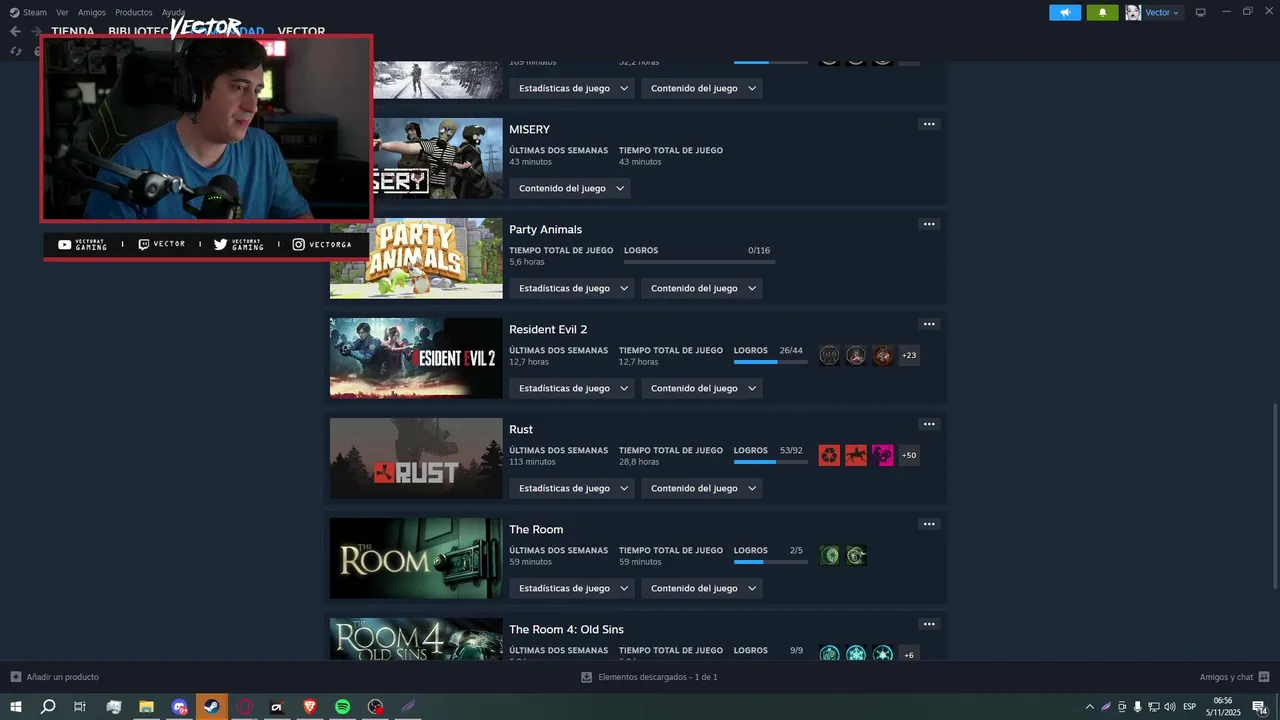Viewport: 1280px width, 720px height.
Task: Open the three-dot menu for The Room
Action: click(x=929, y=524)
